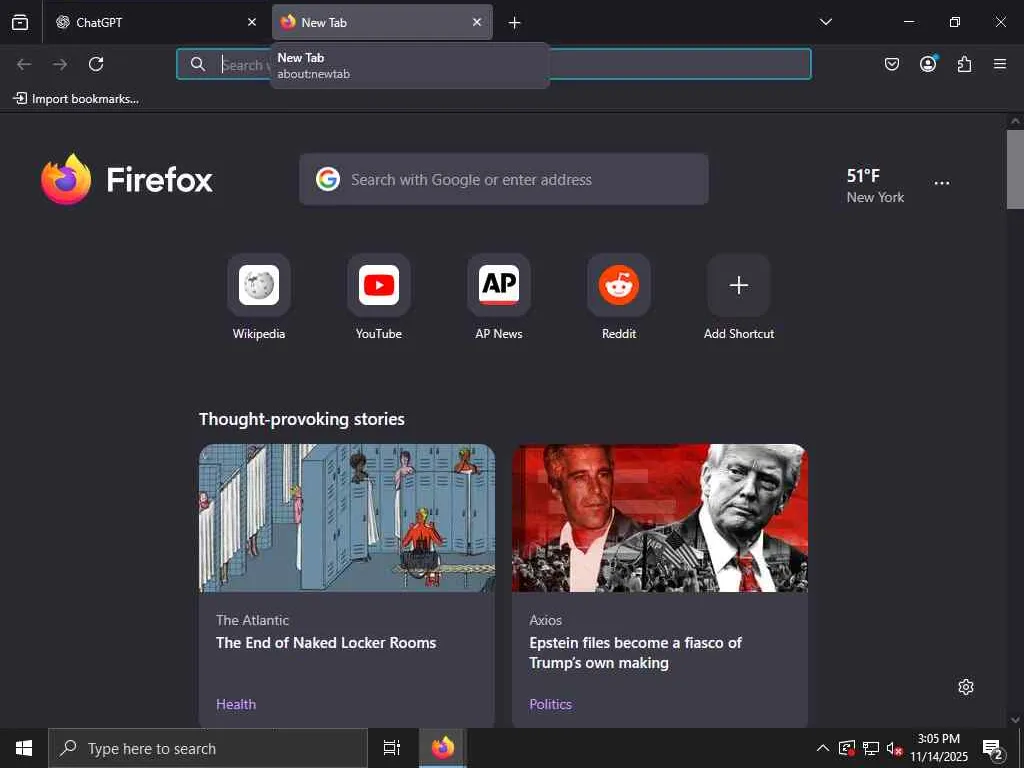Click the security warning tray icon
Screen dimensions: 1024x768
tap(847, 748)
